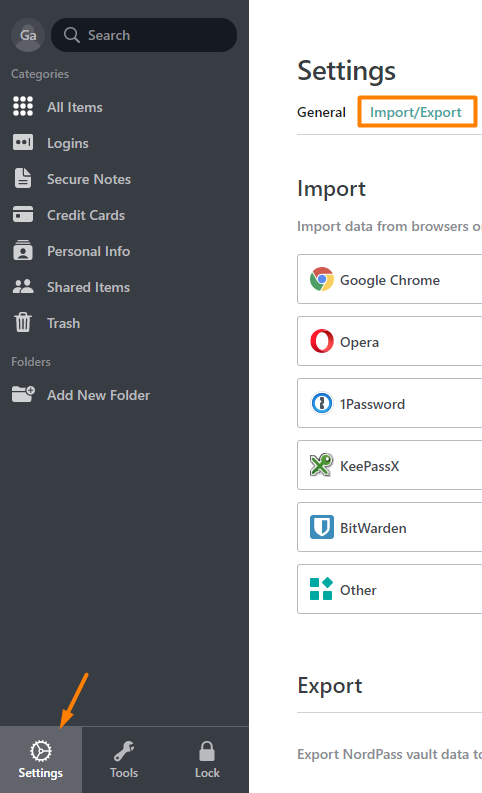Click the Google Chrome logo icon
Screen dimensions: 482x793
(x=322, y=279)
